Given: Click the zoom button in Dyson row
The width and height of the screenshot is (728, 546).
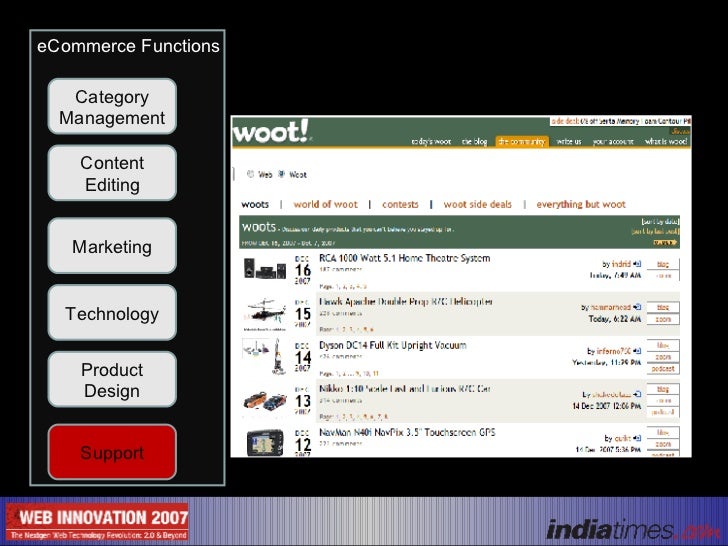Looking at the screenshot, I should point(663,357).
